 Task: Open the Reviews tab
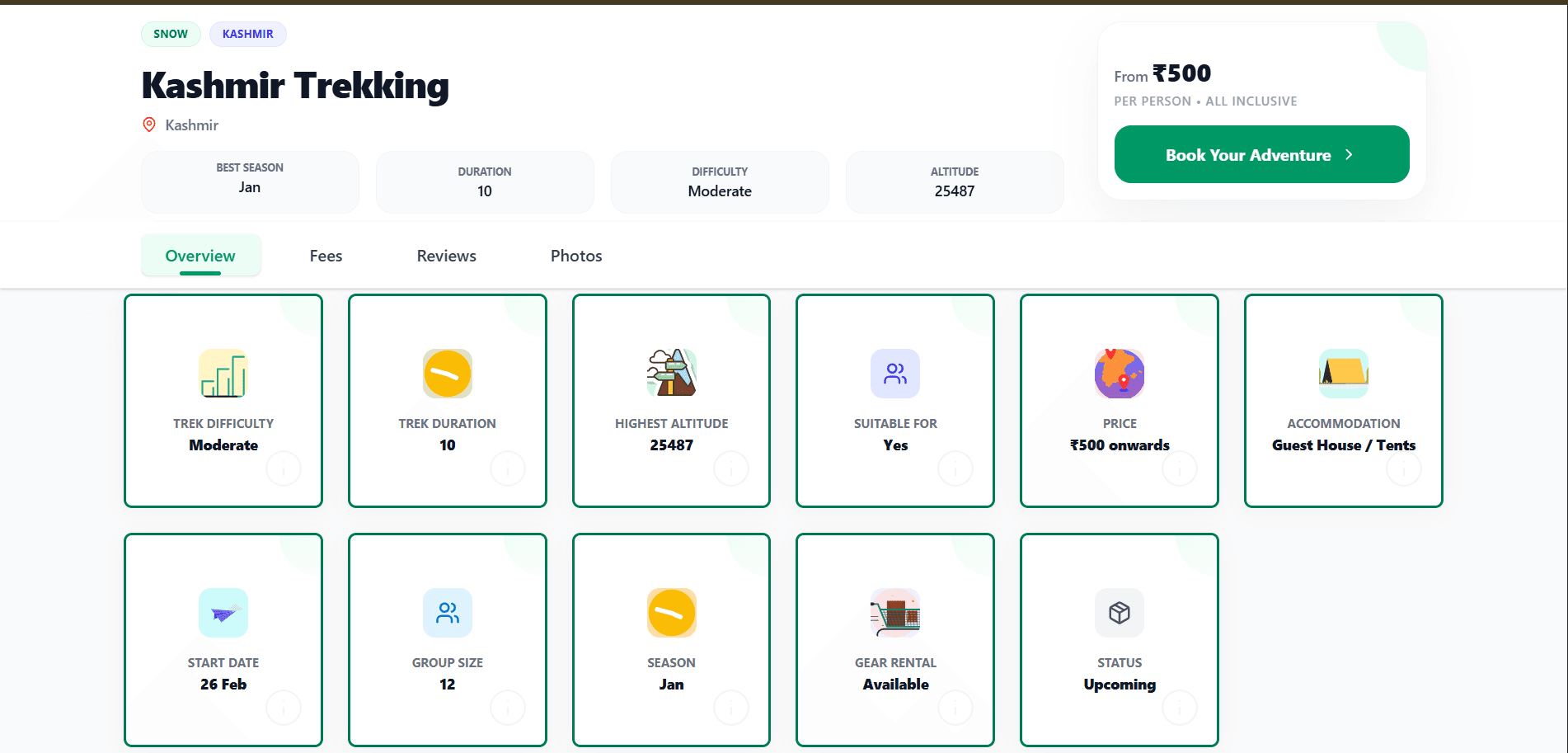(446, 256)
